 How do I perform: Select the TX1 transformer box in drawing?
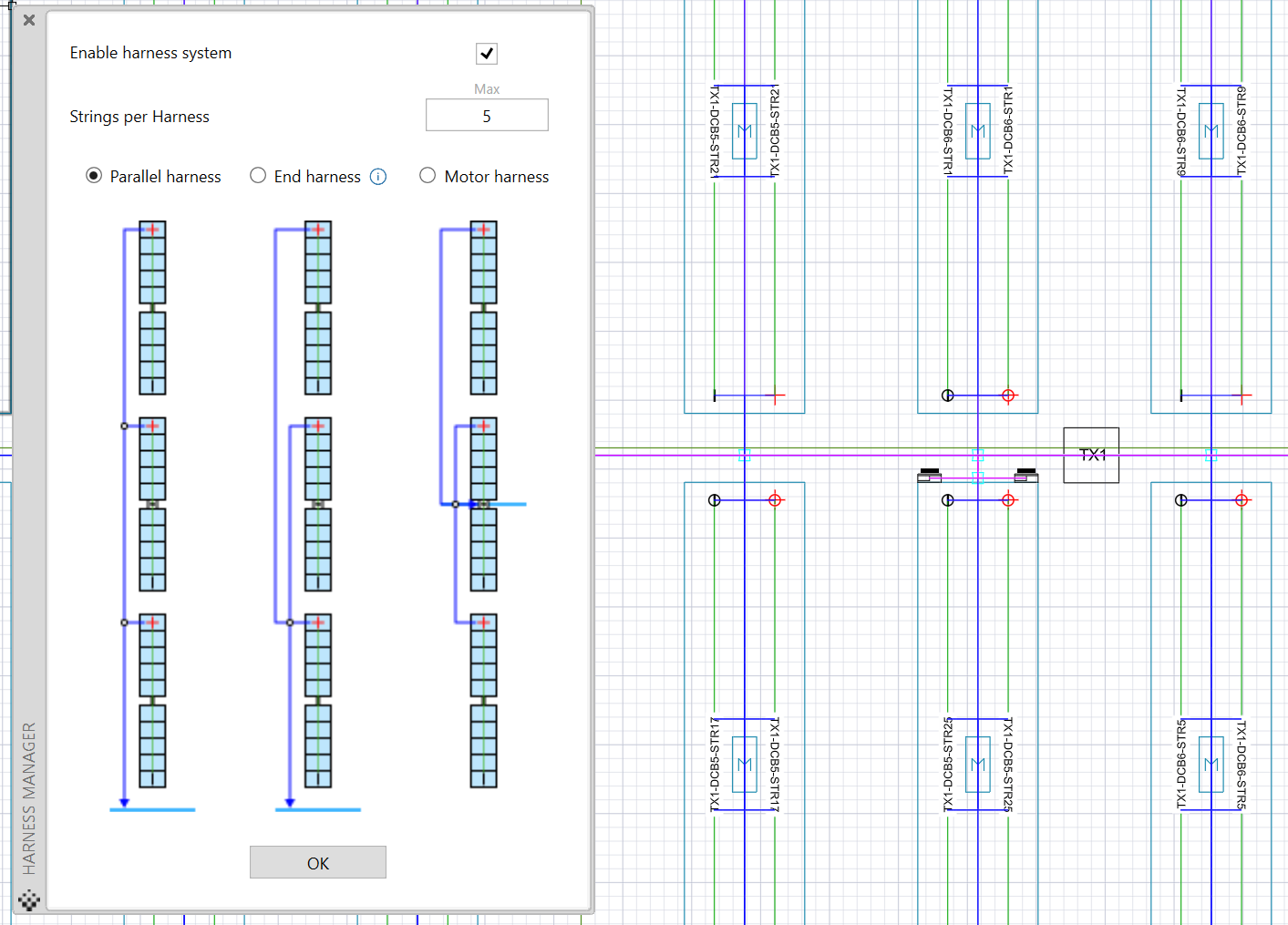point(1091,455)
